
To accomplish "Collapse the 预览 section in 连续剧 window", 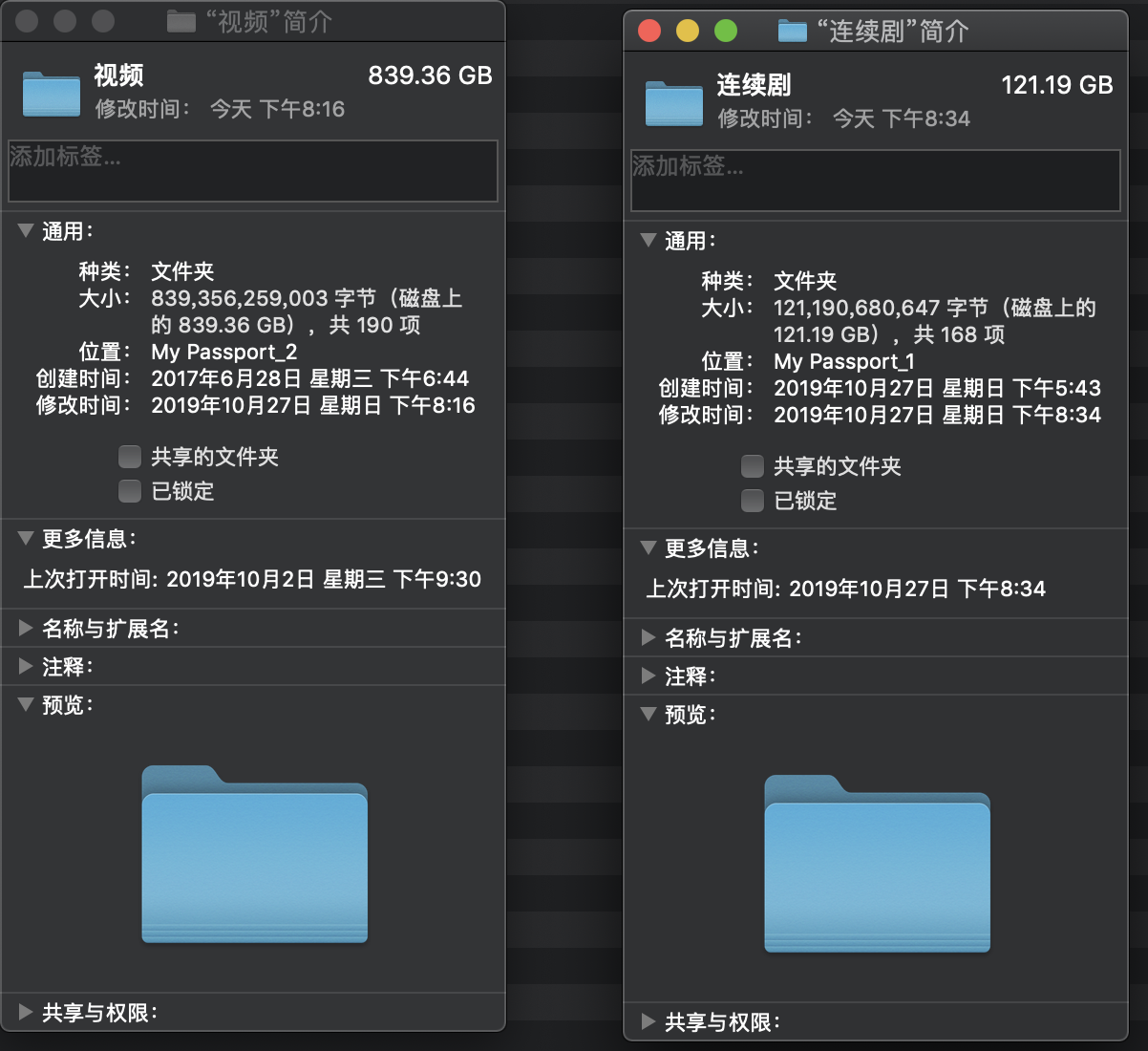I will tap(648, 715).
